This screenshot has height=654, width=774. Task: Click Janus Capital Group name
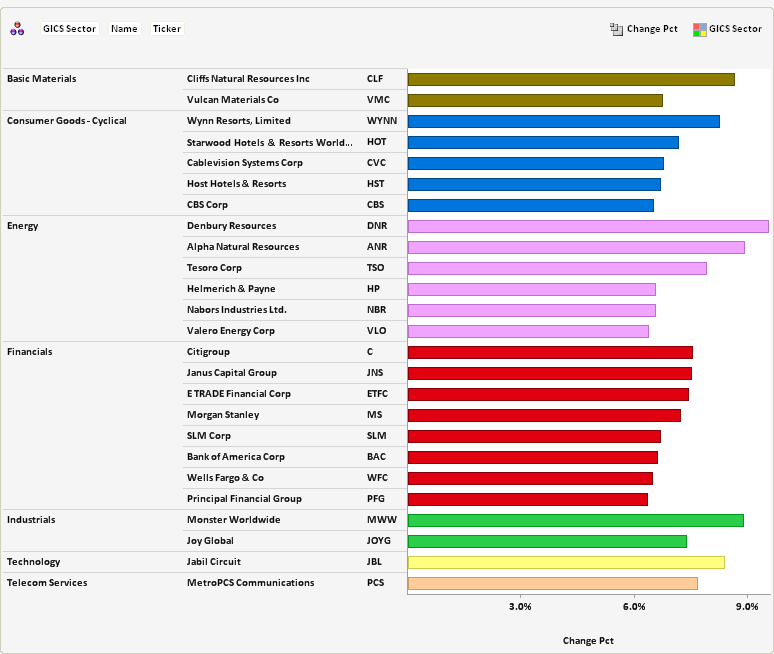click(x=232, y=373)
